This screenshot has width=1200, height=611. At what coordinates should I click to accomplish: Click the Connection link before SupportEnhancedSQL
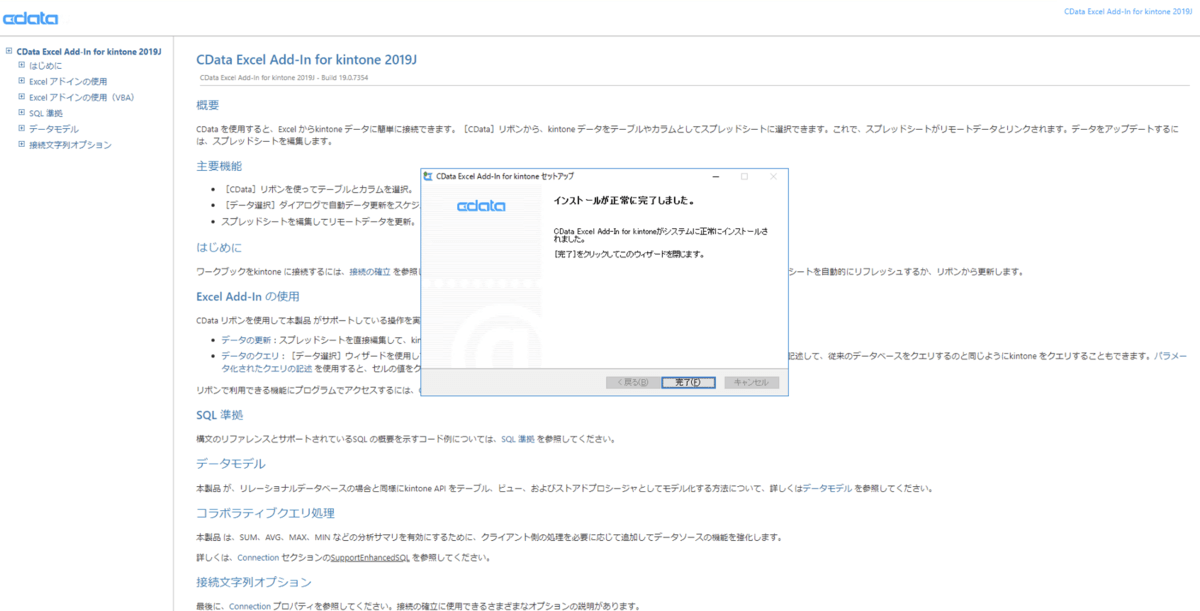(258, 557)
